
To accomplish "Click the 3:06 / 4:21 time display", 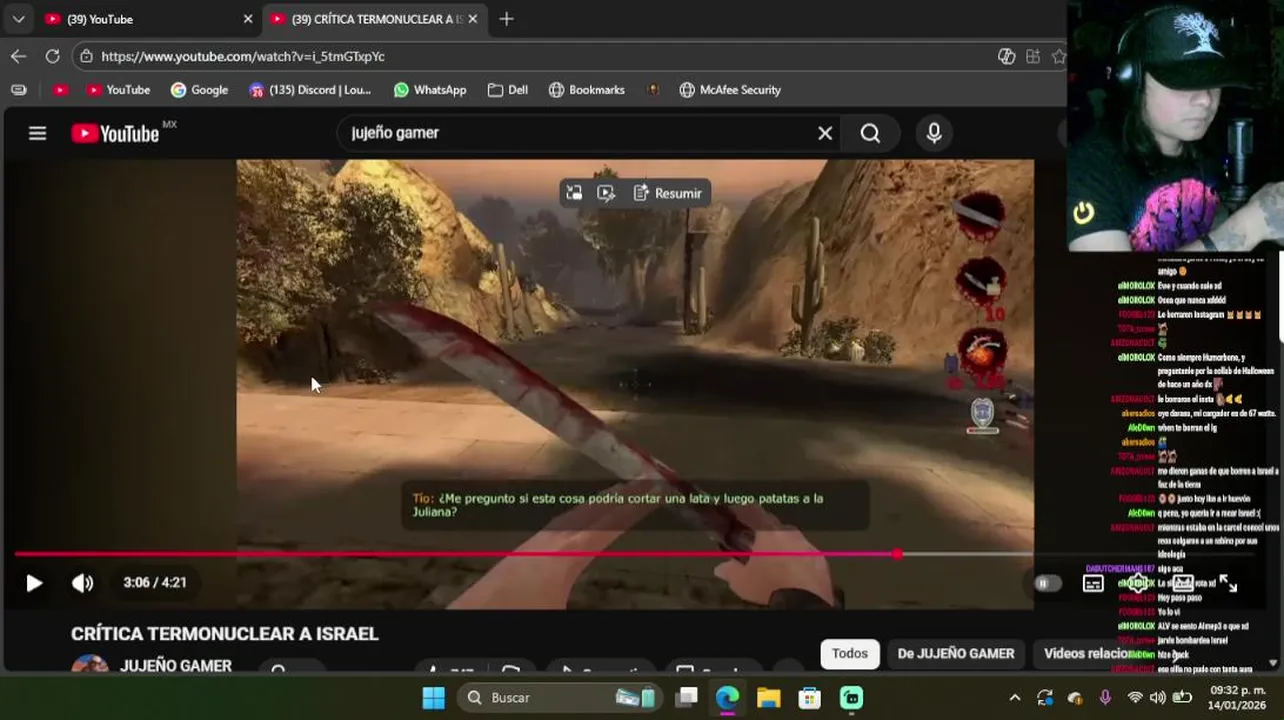I will click(155, 583).
